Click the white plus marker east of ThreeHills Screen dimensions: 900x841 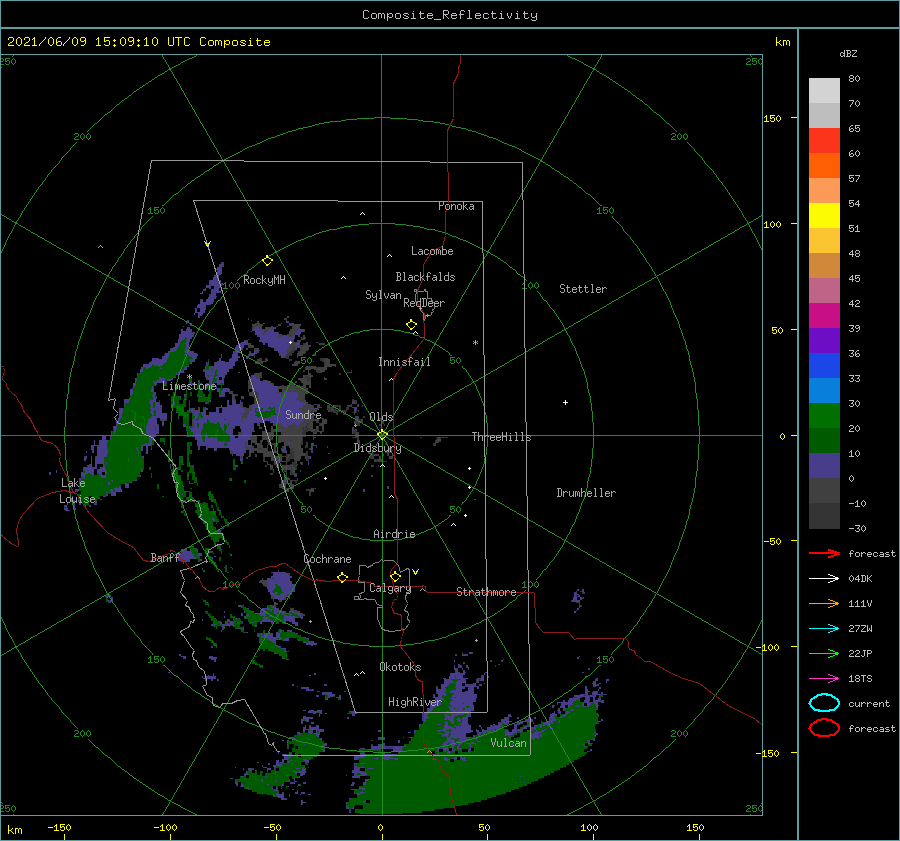click(x=565, y=402)
